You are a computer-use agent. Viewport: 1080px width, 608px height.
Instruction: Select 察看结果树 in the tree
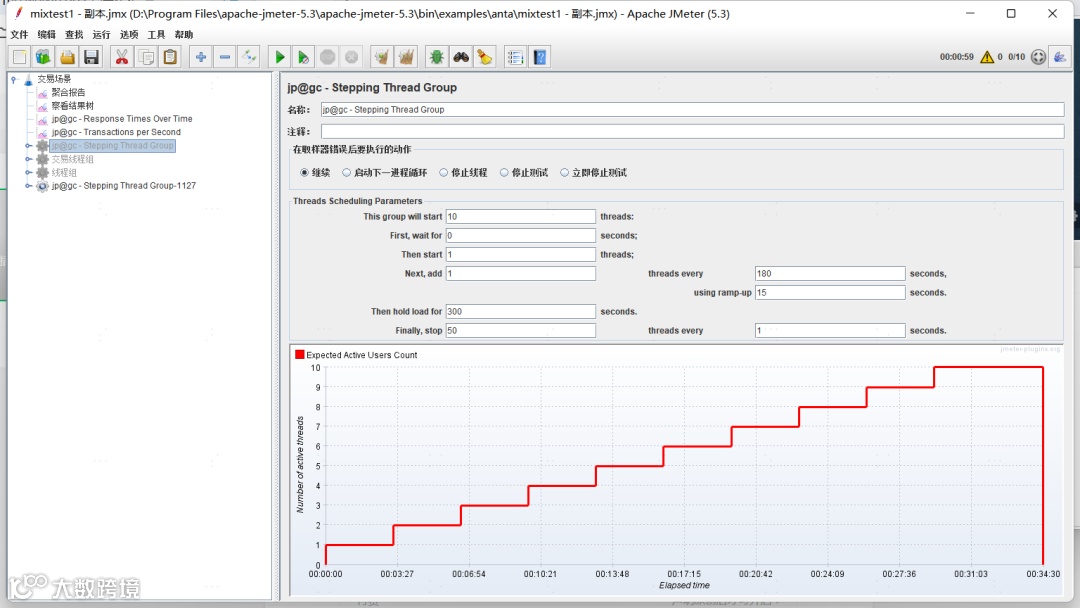pos(72,106)
